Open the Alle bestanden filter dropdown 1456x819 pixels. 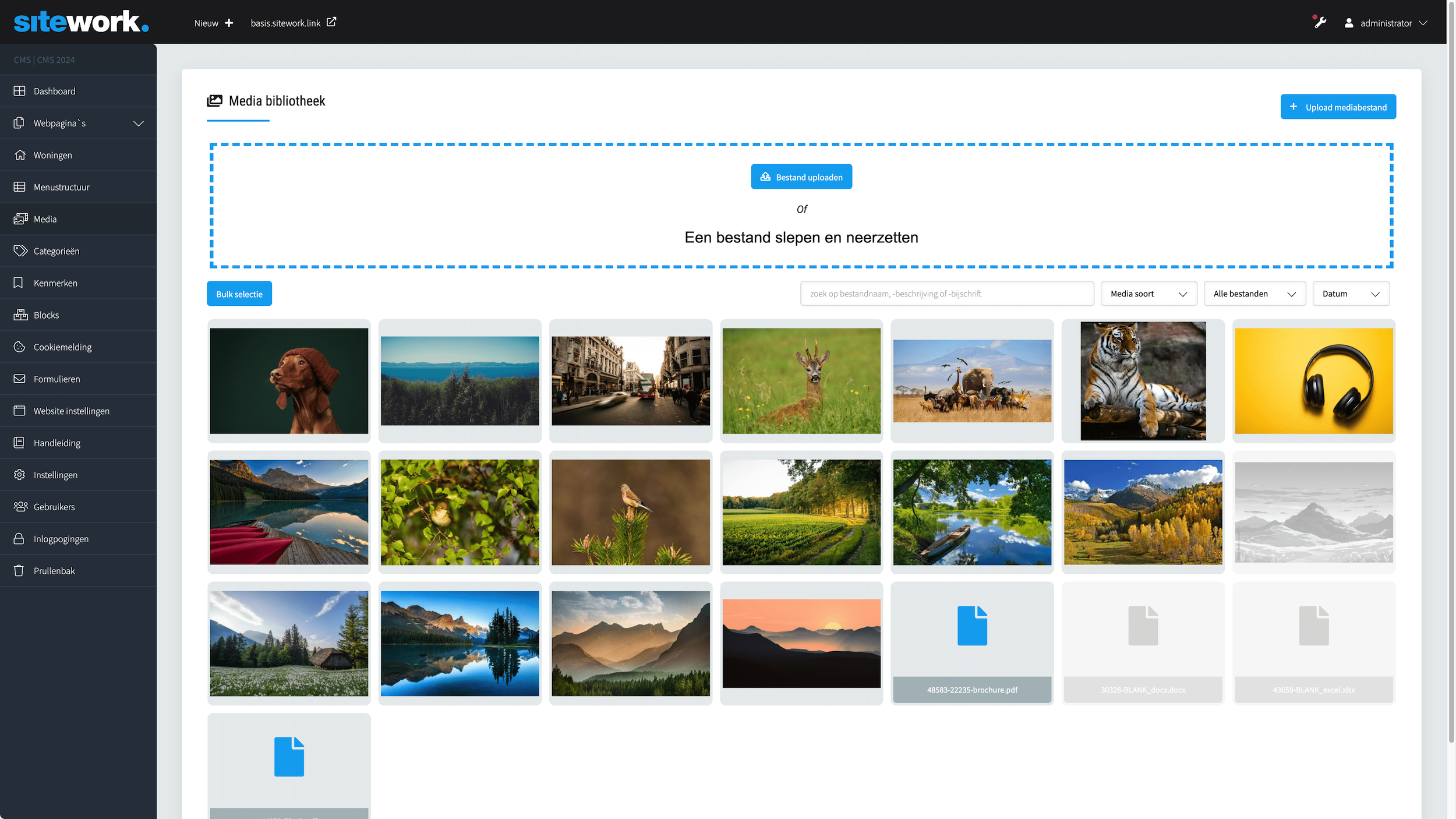(1254, 294)
